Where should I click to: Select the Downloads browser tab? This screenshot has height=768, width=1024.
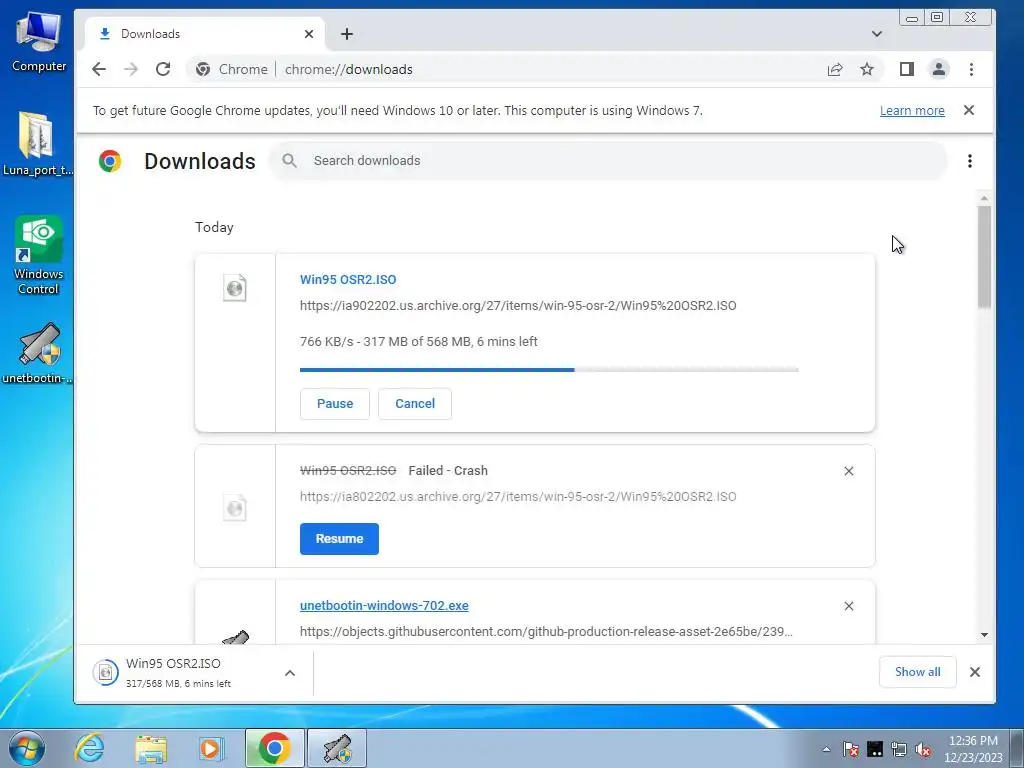click(x=204, y=34)
